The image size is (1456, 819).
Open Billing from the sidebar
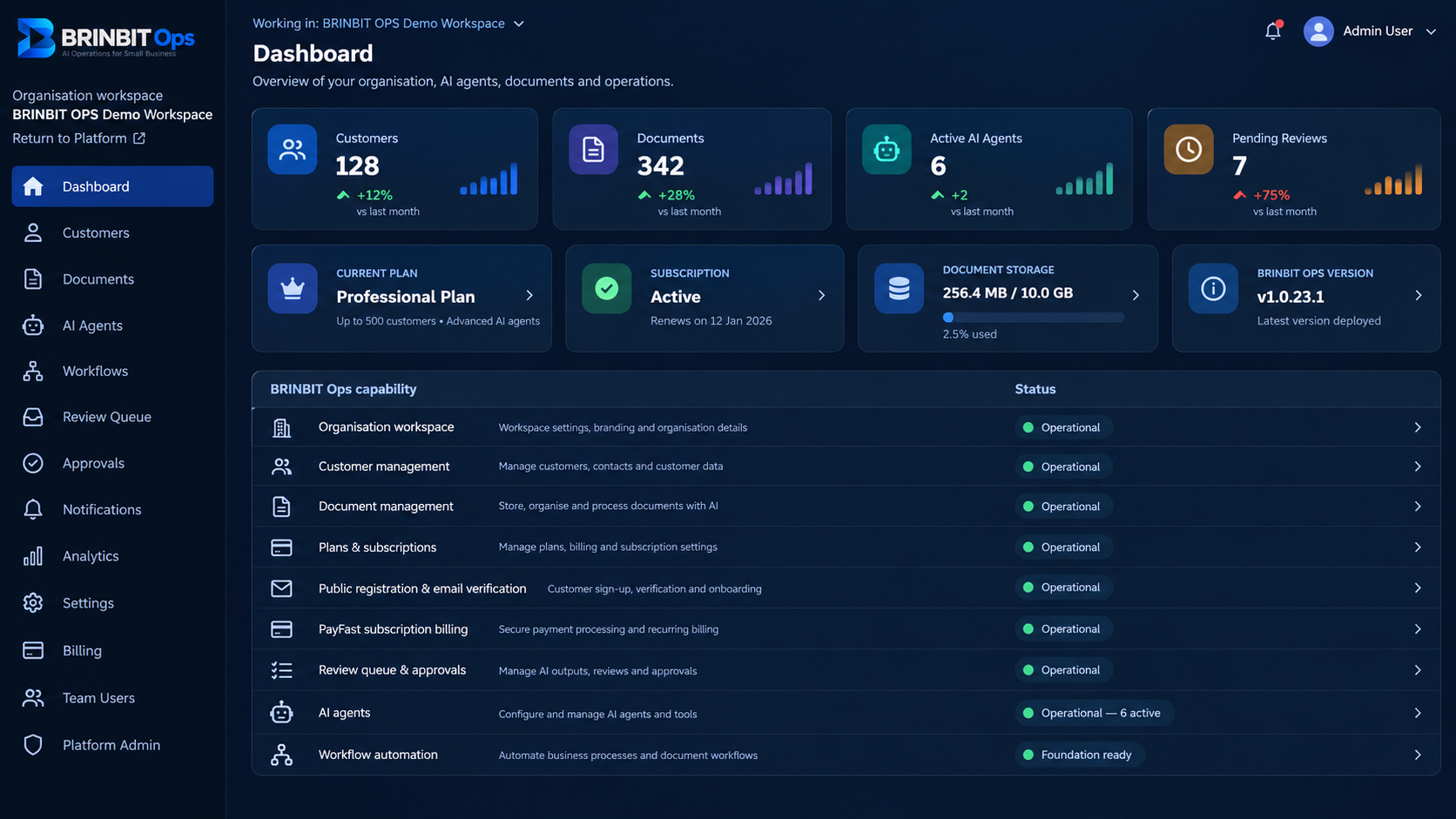[x=112, y=650]
